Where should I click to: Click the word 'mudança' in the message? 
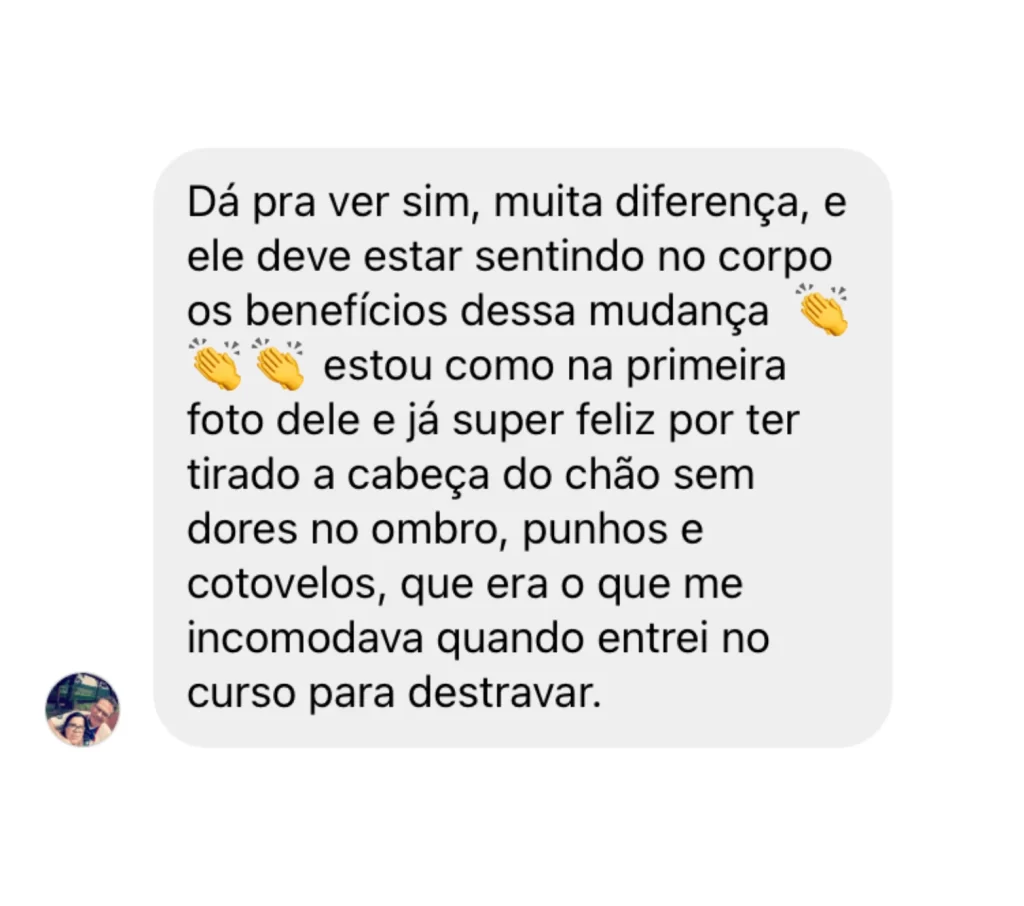[x=679, y=312]
